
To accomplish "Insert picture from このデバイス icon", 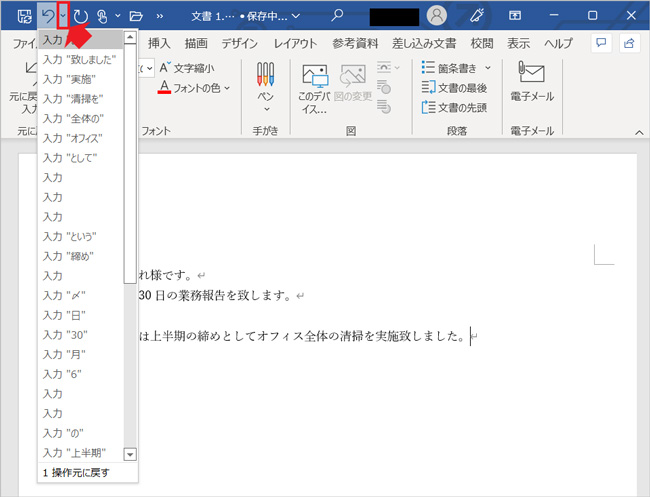I will pos(315,75).
